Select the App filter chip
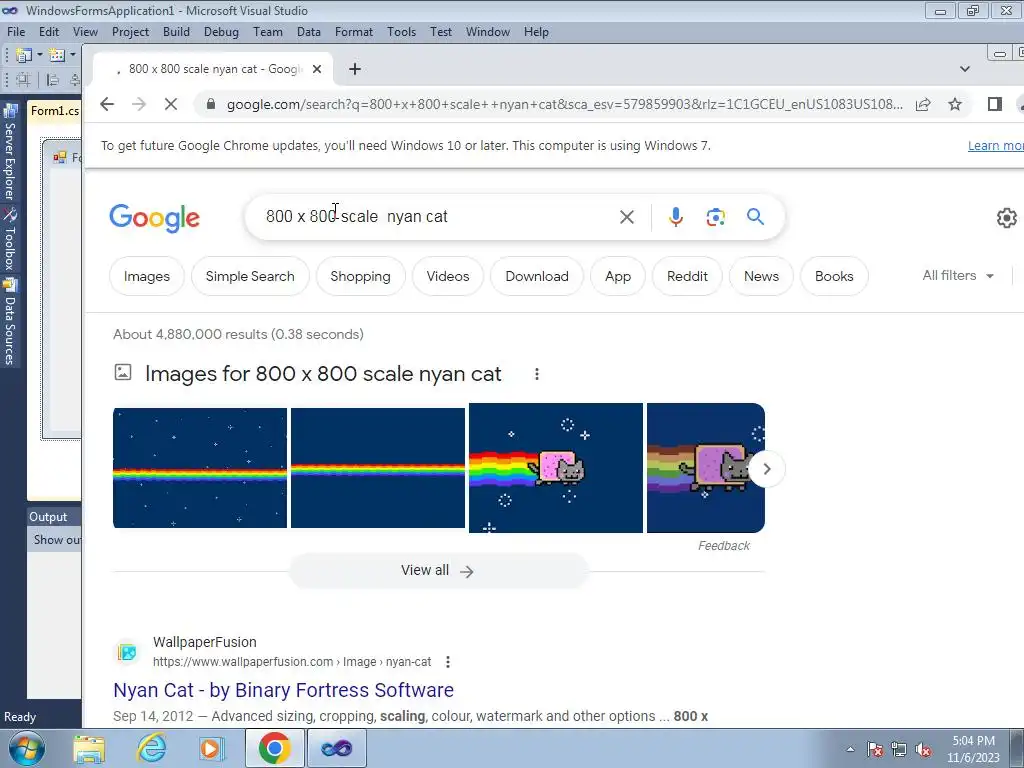Screen dimensions: 1024x768 tap(618, 276)
